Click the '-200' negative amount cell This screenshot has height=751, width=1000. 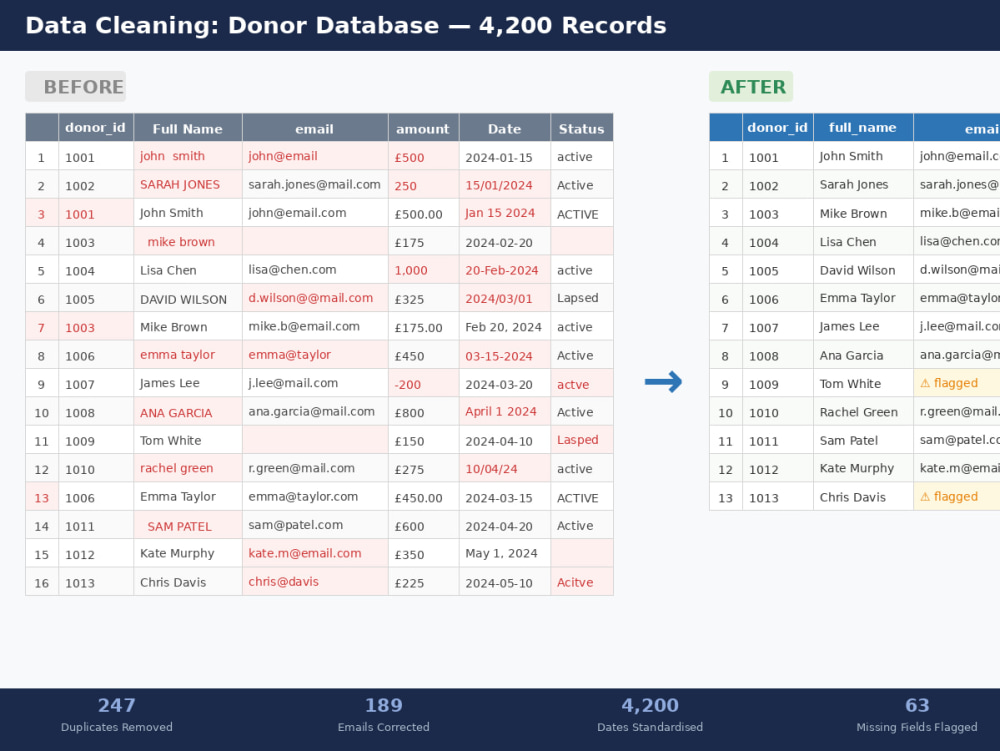click(x=423, y=384)
